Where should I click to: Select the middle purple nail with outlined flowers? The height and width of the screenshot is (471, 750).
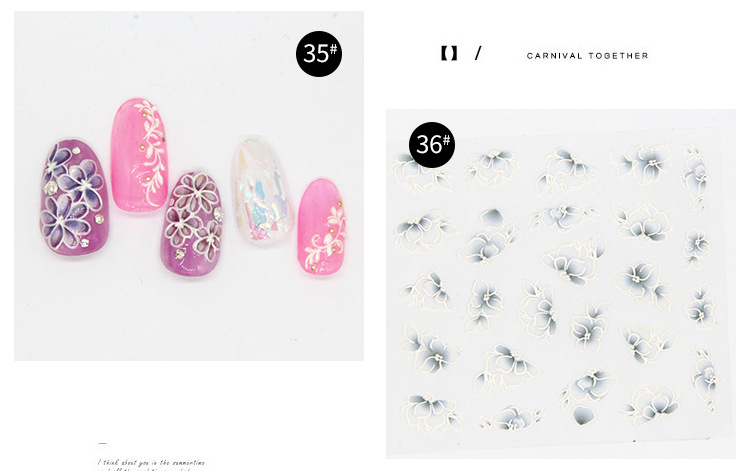click(192, 224)
